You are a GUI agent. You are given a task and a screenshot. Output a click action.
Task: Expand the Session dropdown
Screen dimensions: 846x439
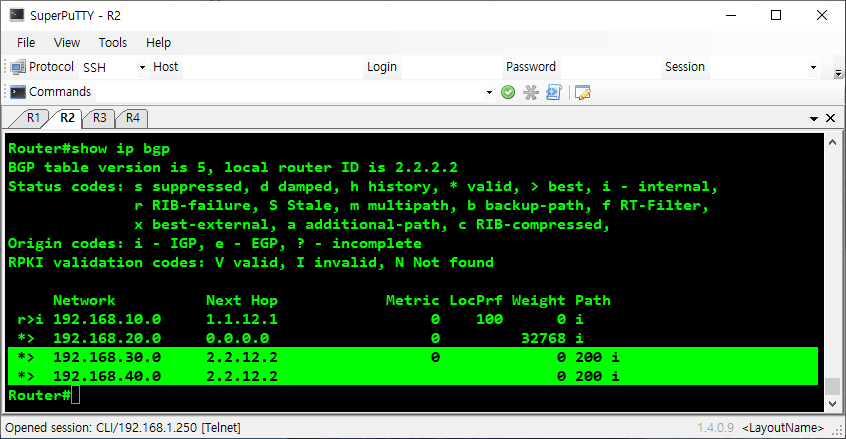pyautogui.click(x=813, y=67)
